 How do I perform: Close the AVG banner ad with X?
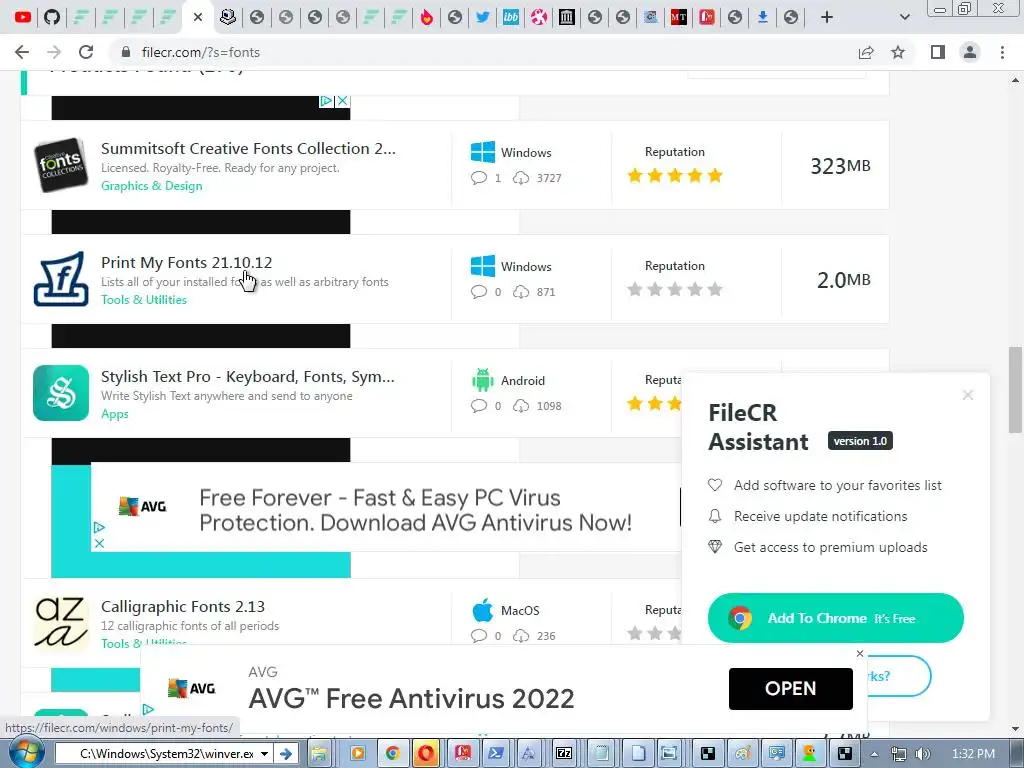pyautogui.click(x=99, y=543)
